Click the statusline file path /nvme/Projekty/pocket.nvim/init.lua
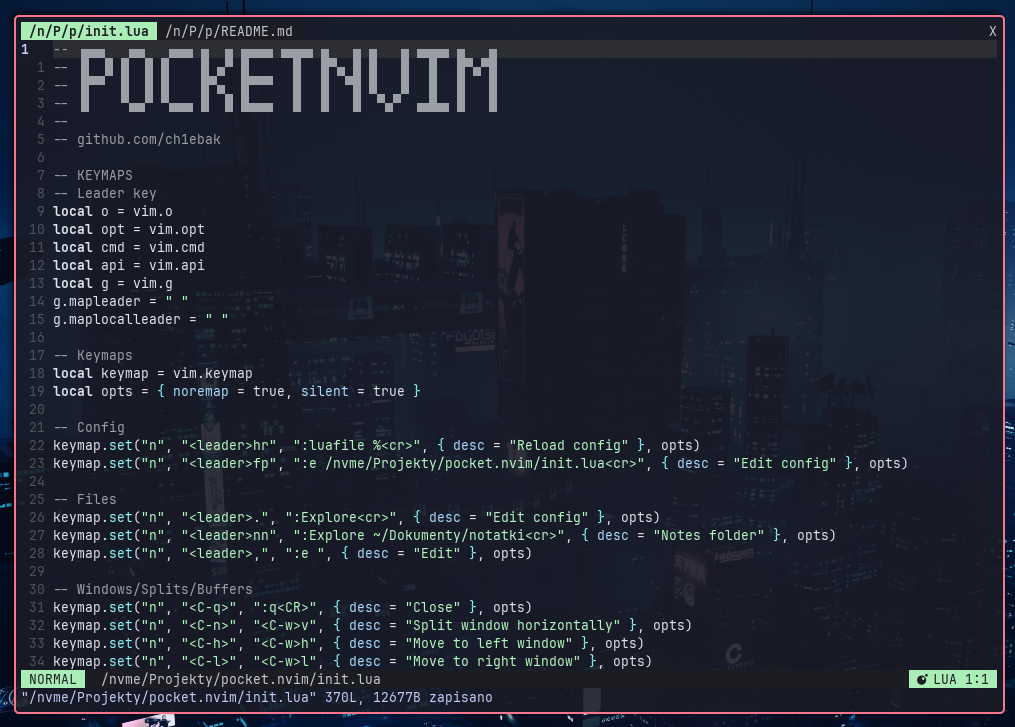 click(x=241, y=679)
